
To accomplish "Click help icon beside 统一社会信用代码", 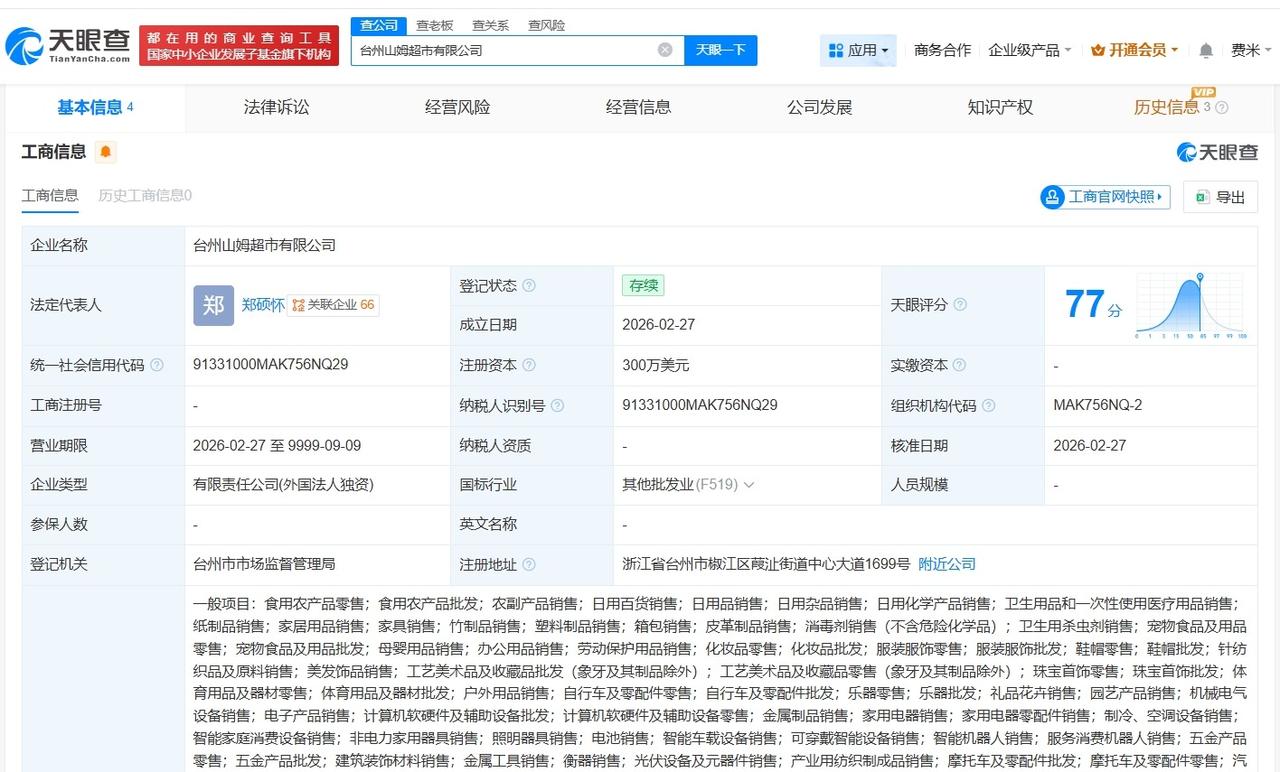I will [156, 365].
